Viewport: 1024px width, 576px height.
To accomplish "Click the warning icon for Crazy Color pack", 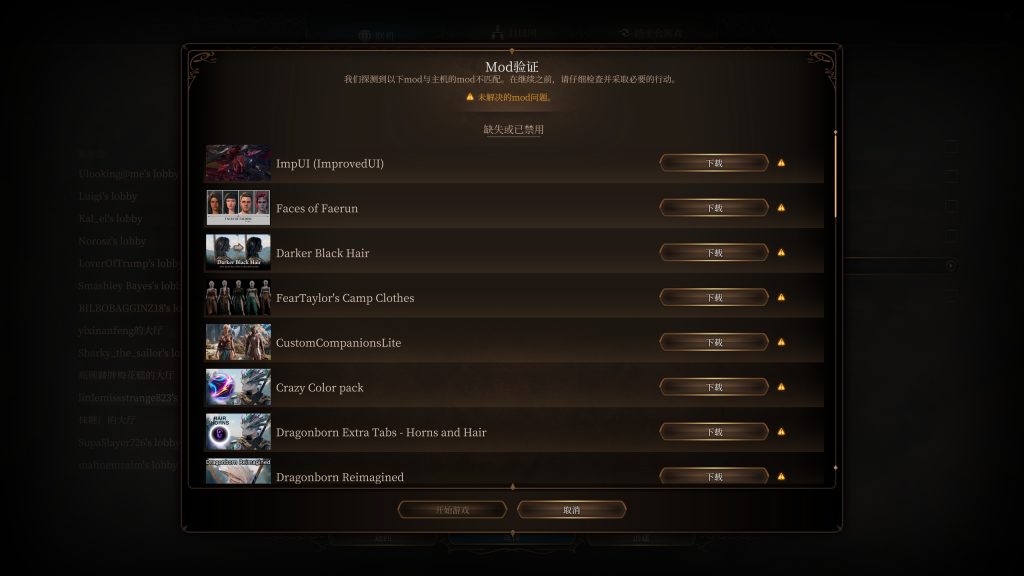I will [x=781, y=387].
